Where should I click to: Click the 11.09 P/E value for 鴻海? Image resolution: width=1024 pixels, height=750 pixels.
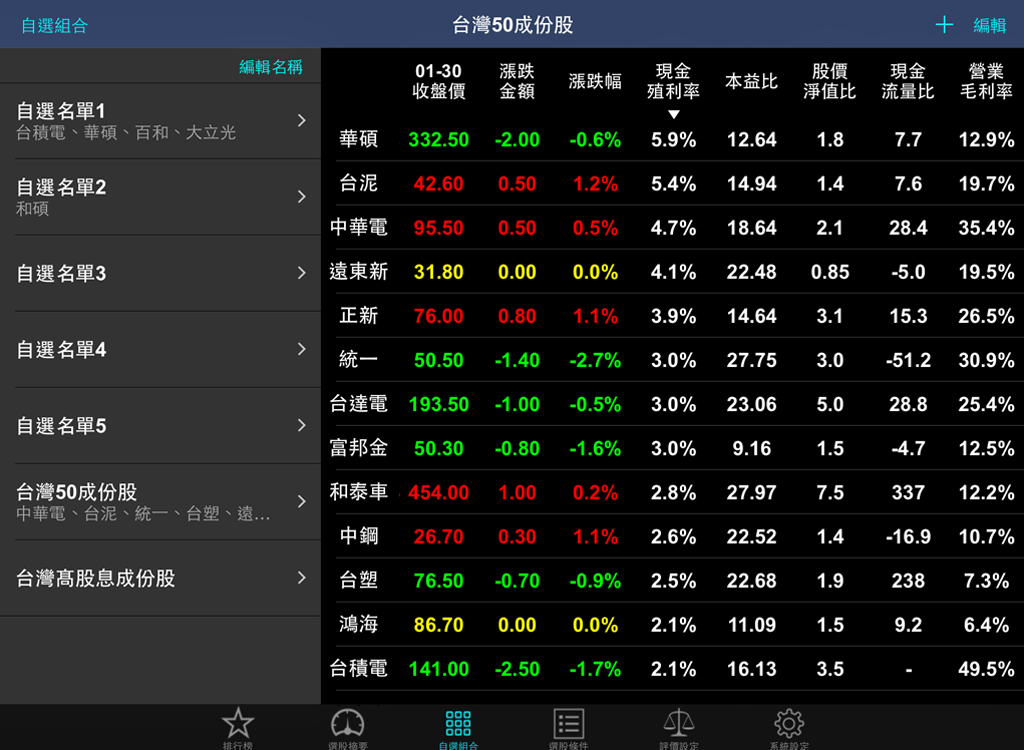coord(752,625)
